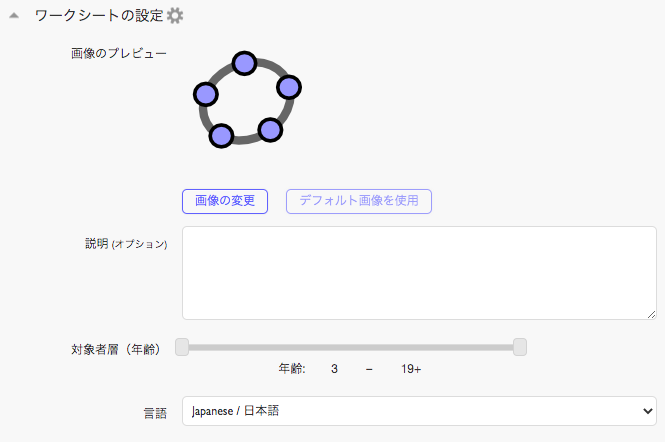The width and height of the screenshot is (665, 442).
Task: Click the chevron arrow of the language selector
Action: [647, 411]
